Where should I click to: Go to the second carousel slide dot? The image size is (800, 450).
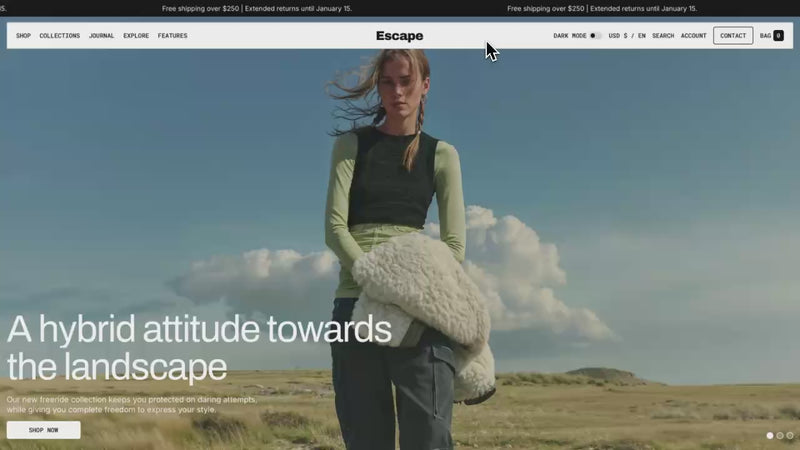point(780,436)
